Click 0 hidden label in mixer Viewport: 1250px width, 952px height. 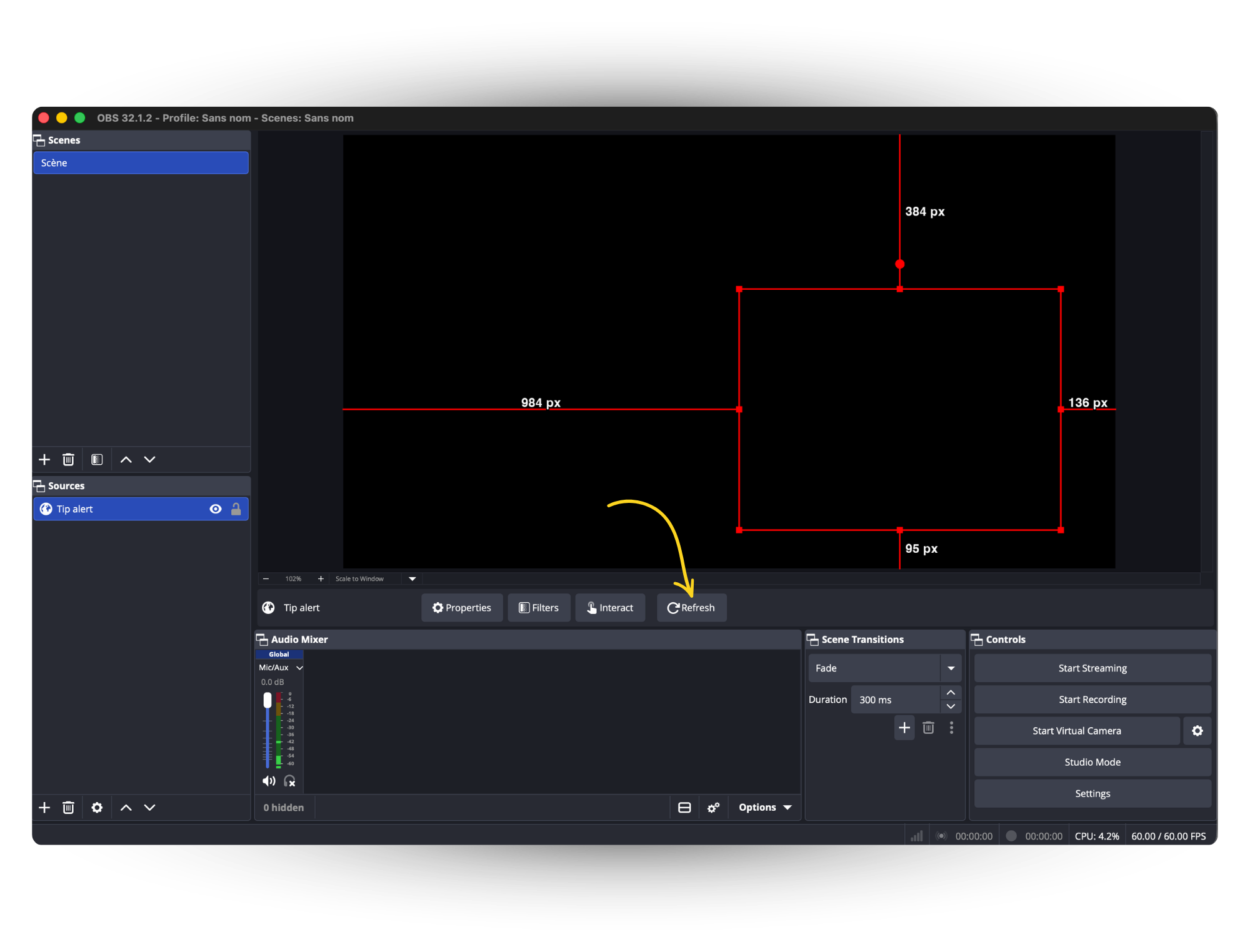(x=284, y=808)
